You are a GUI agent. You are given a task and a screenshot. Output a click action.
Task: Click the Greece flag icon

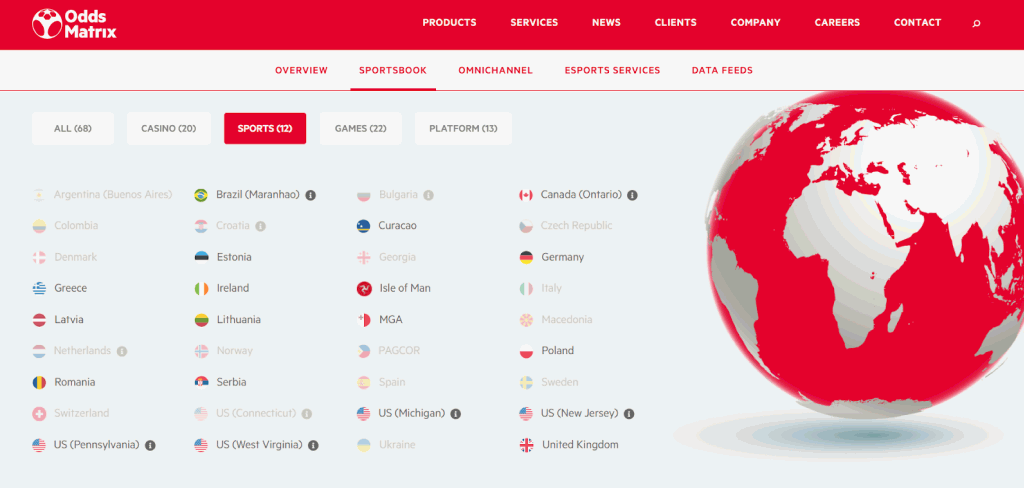(x=39, y=288)
